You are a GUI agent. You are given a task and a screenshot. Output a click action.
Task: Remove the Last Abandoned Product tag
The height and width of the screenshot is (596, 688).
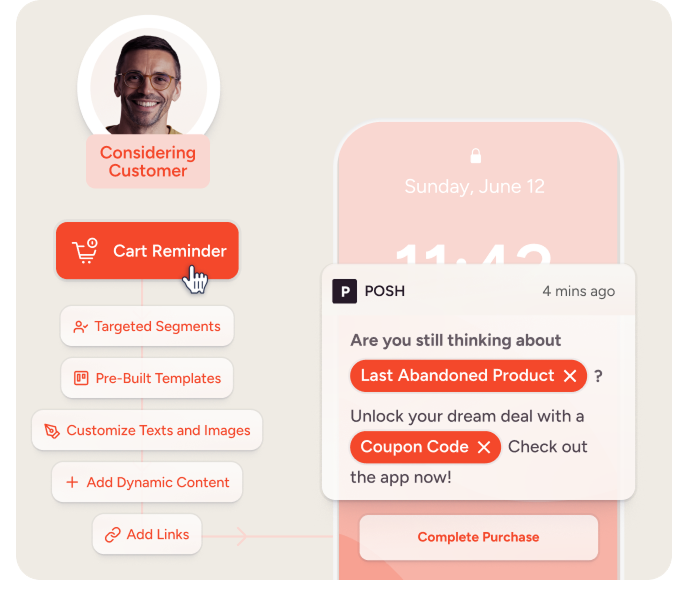pos(570,376)
